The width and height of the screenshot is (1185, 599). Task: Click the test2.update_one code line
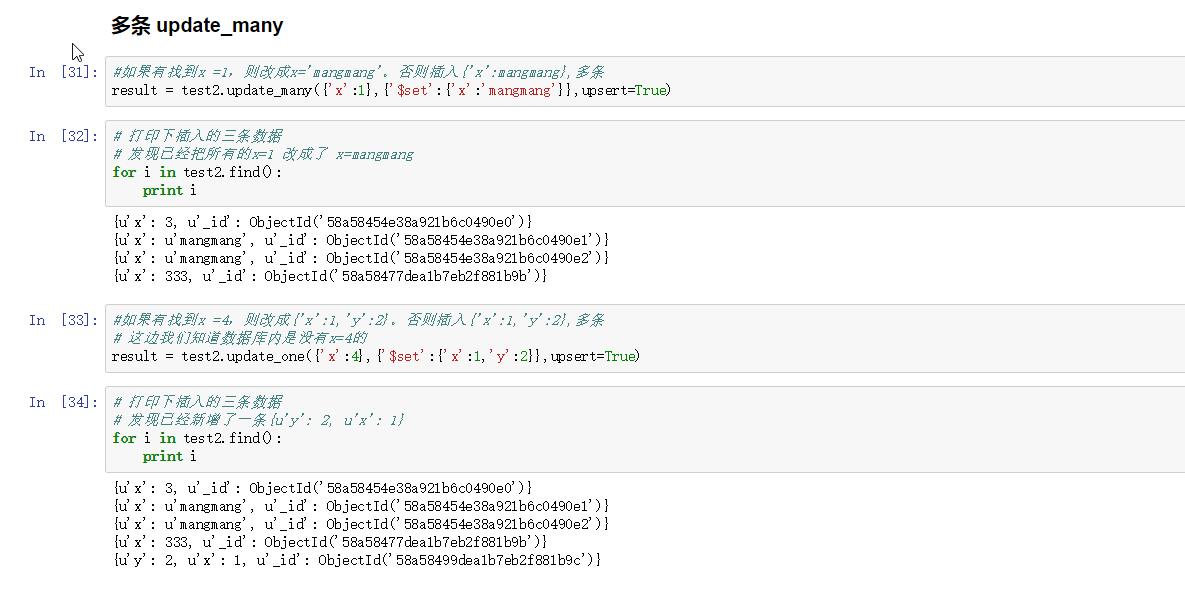(375, 356)
